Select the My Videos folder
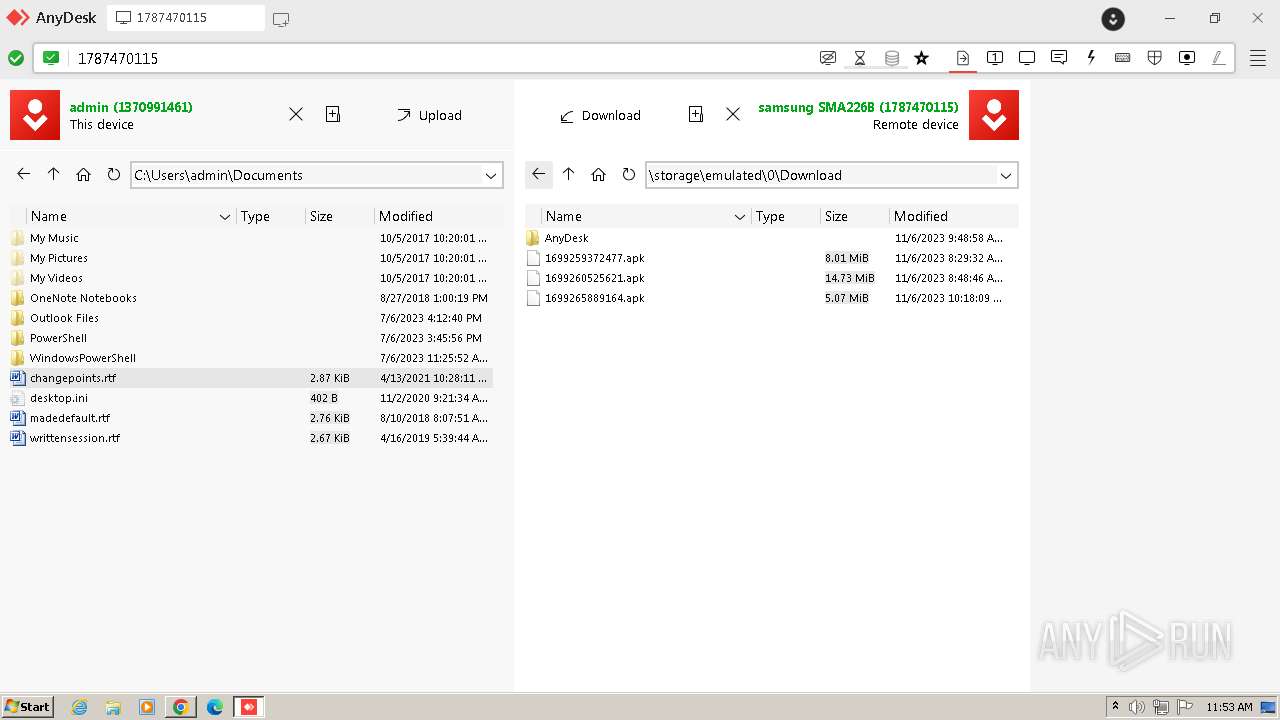 (251, 278)
